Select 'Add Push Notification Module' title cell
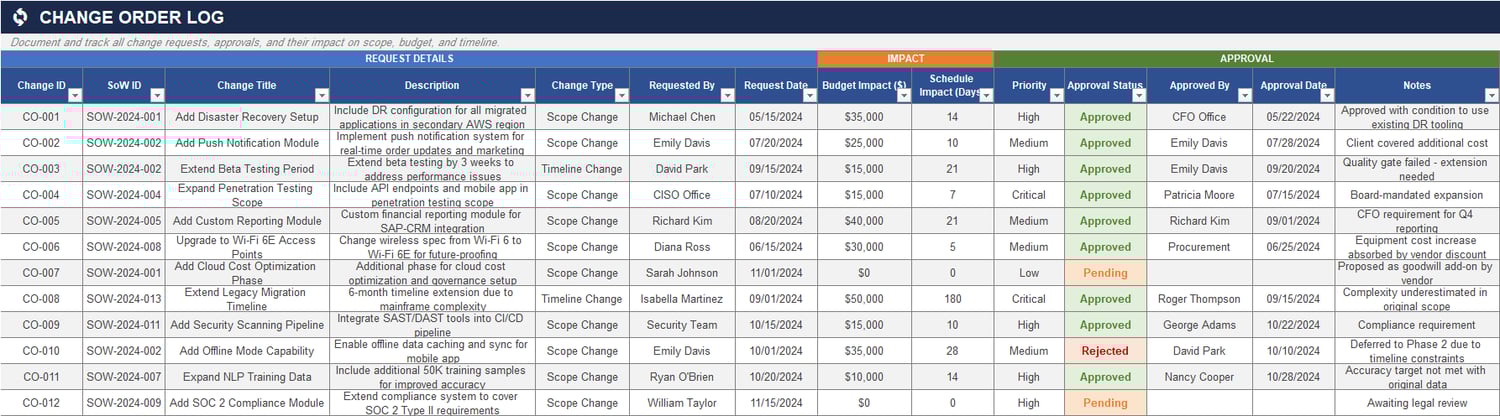1500x416 pixels. click(247, 143)
